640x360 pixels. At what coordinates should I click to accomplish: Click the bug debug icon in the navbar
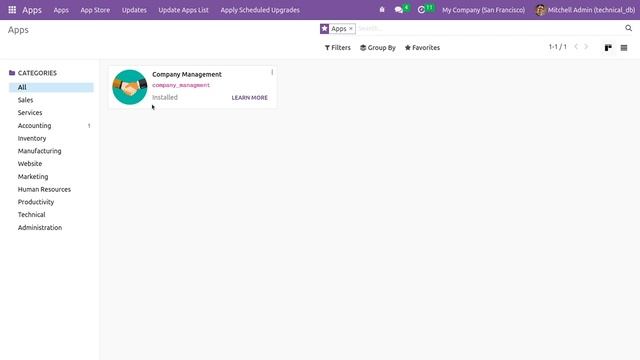(382, 9)
